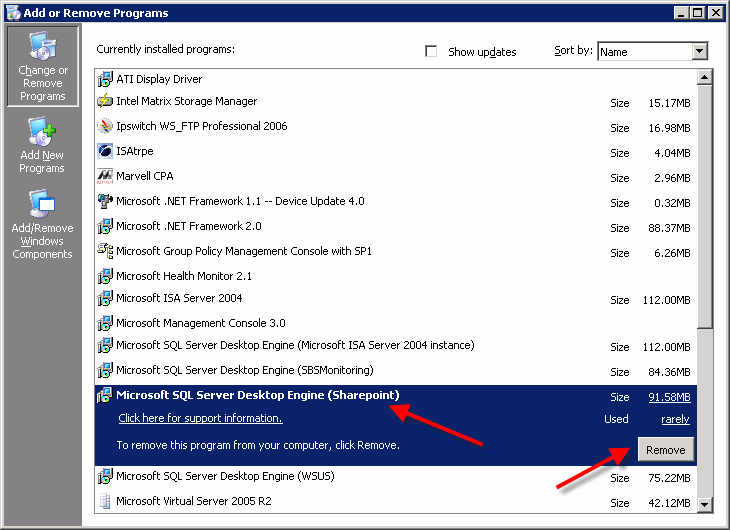This screenshot has height=530, width=730.
Task: Open Add/Remove Windows Components icon
Action: tap(42, 204)
